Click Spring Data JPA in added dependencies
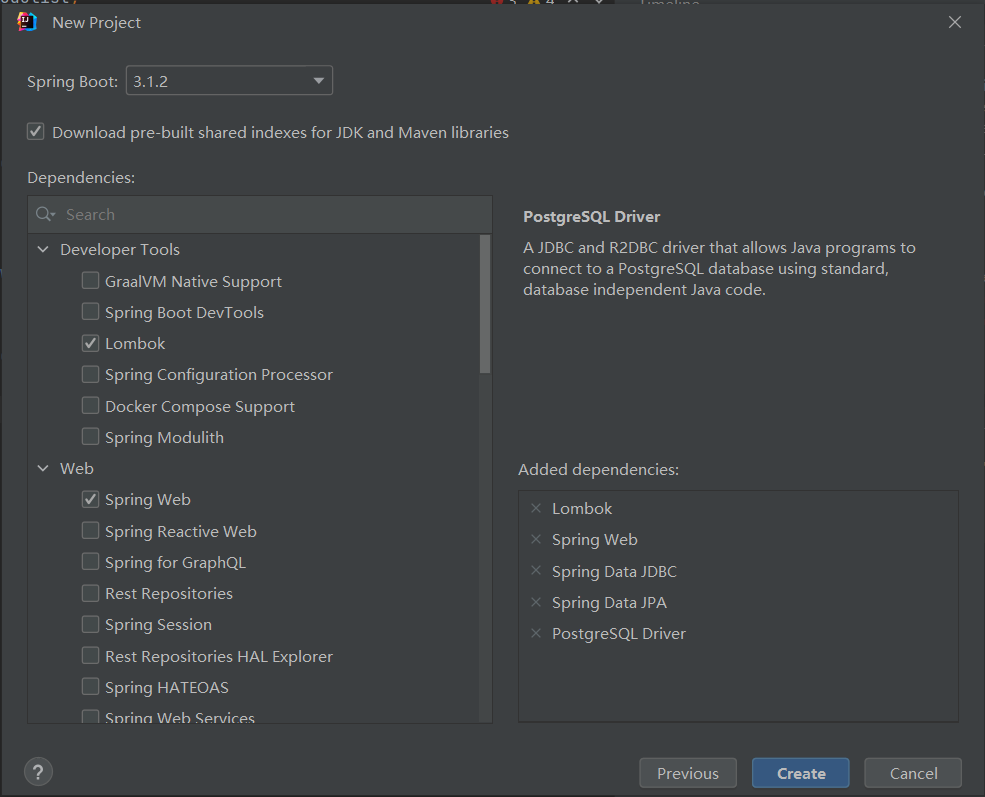This screenshot has width=985, height=797. (x=609, y=602)
